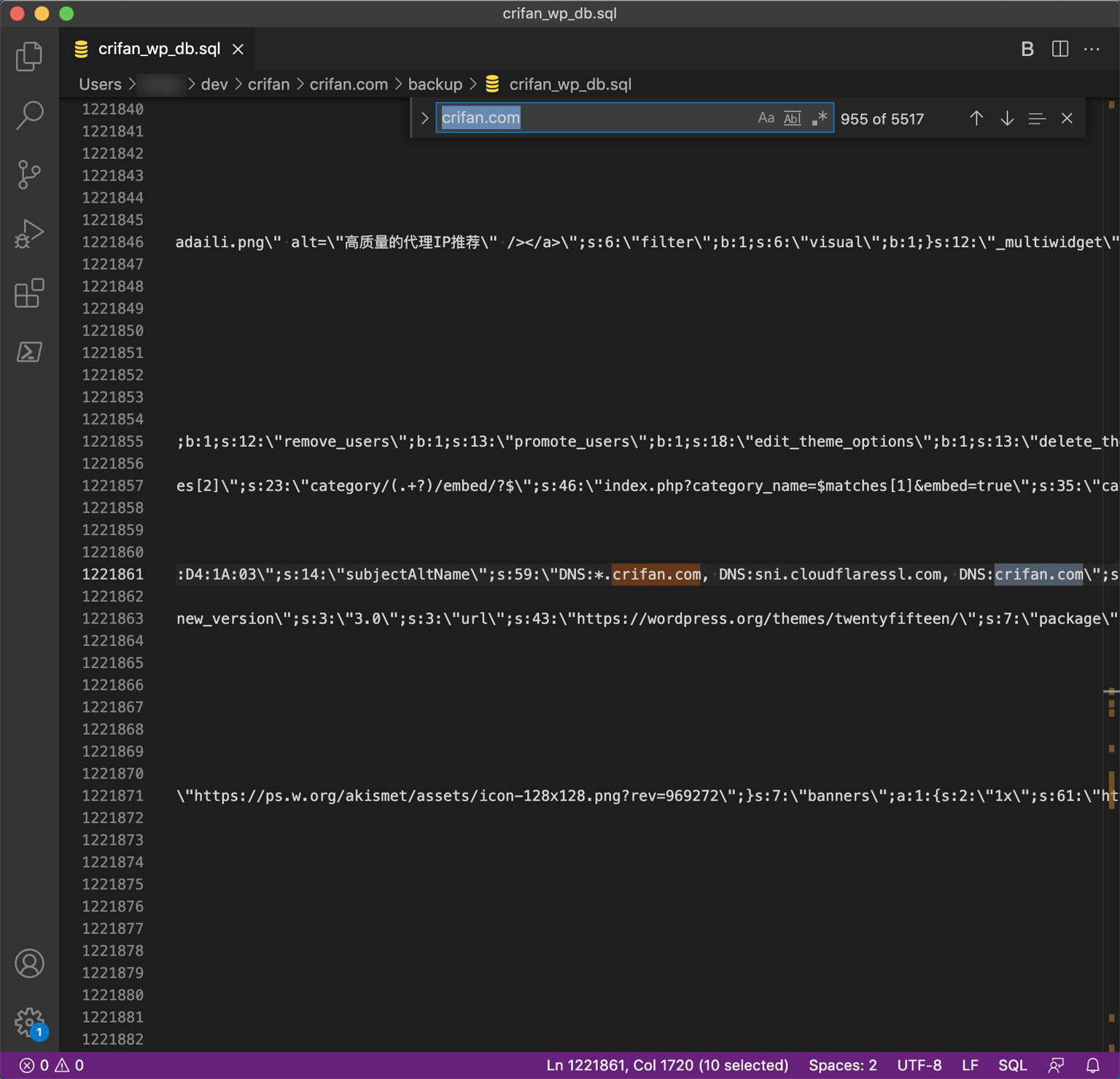Viewport: 1120px width, 1079px height.
Task: Close the Find widget
Action: click(x=1067, y=118)
